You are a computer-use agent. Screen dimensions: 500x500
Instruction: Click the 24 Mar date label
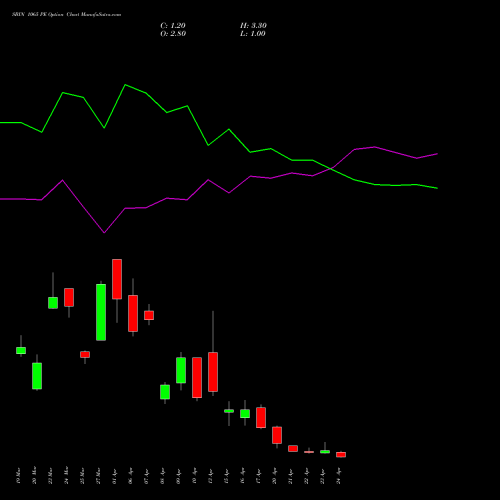tap(66, 476)
